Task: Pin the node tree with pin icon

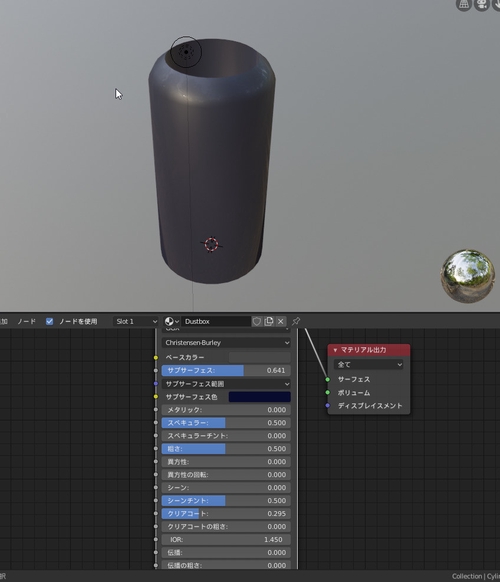Action: point(296,321)
